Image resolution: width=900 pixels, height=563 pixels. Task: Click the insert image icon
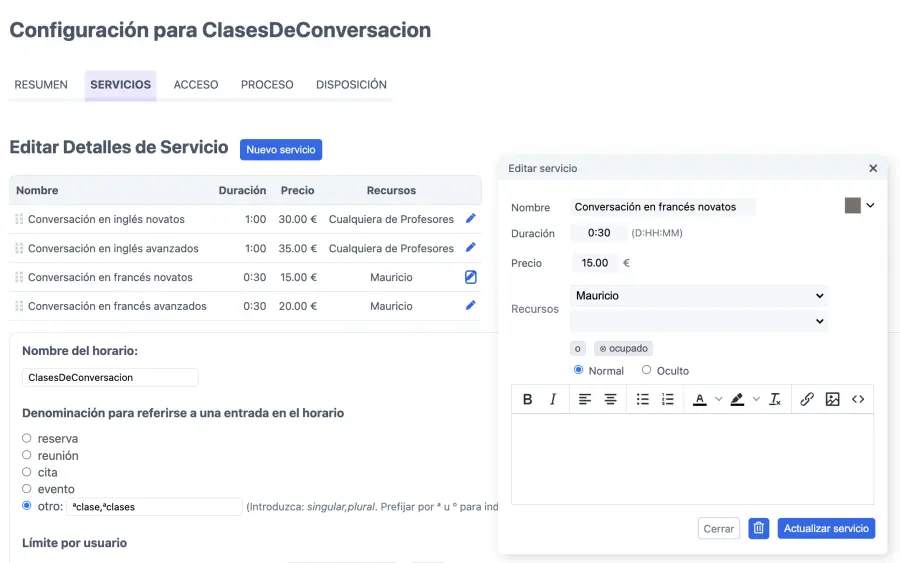pos(832,400)
